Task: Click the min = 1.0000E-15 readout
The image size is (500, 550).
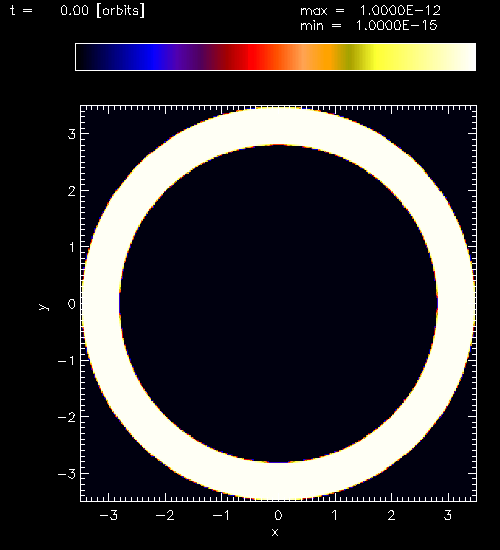Action: coord(369,26)
